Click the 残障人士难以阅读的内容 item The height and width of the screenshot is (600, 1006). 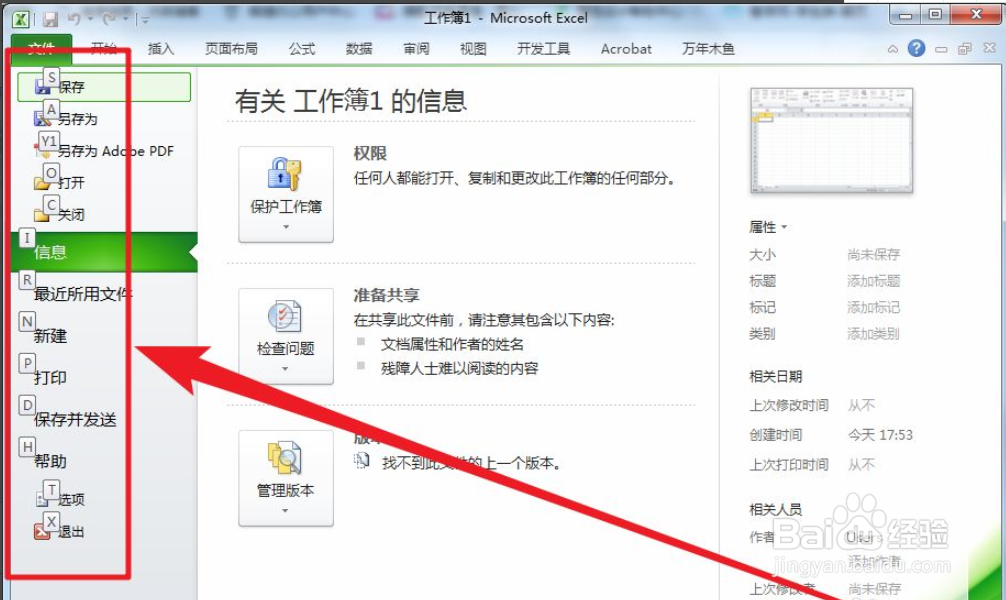click(x=459, y=368)
